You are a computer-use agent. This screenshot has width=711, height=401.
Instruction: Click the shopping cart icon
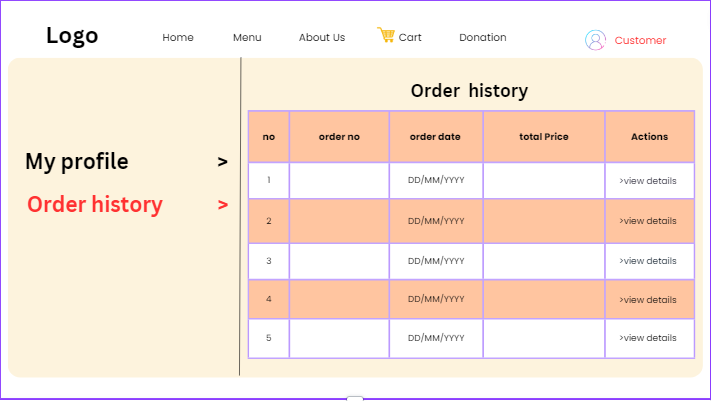tap(386, 35)
